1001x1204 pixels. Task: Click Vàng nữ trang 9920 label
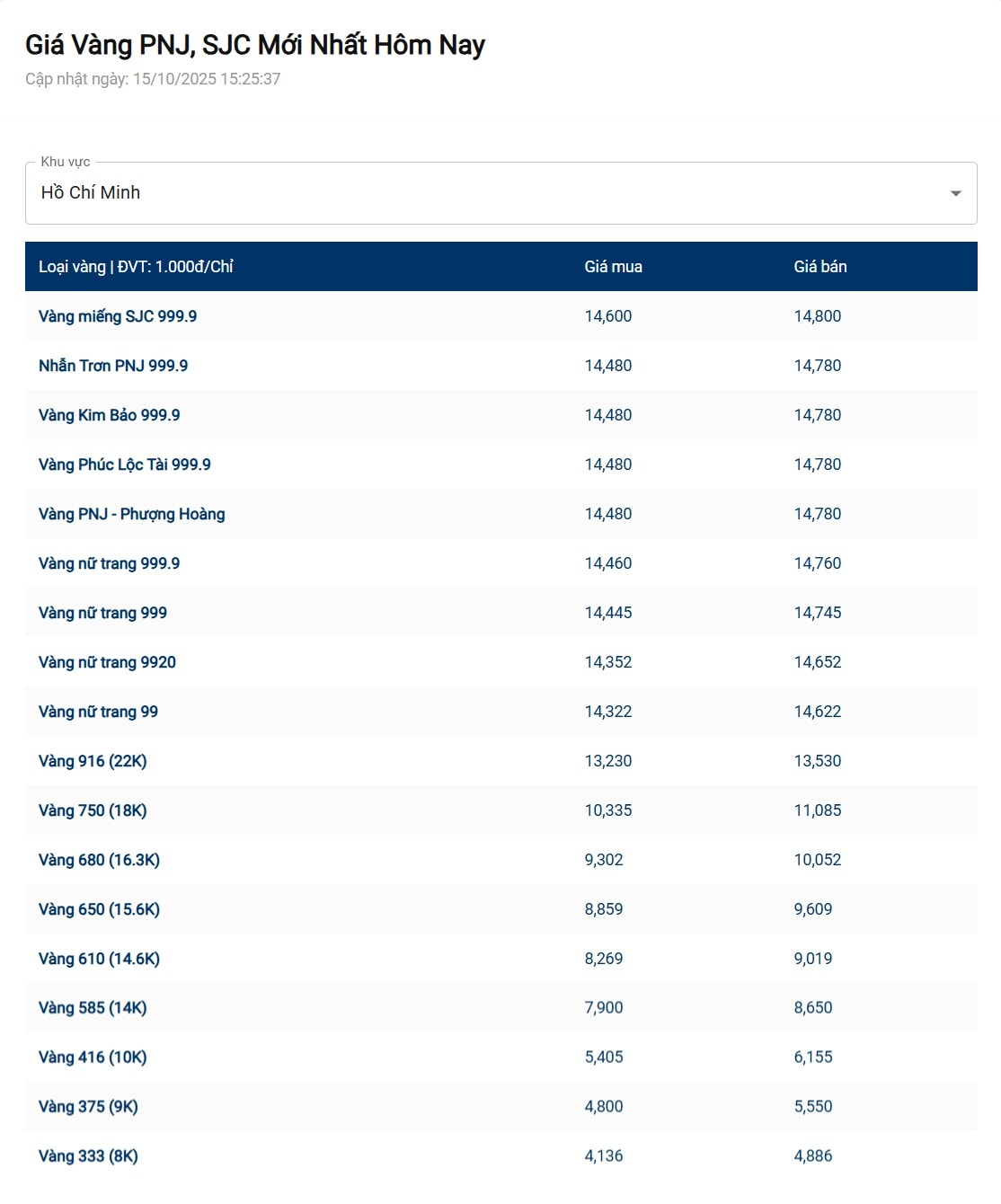(x=107, y=662)
